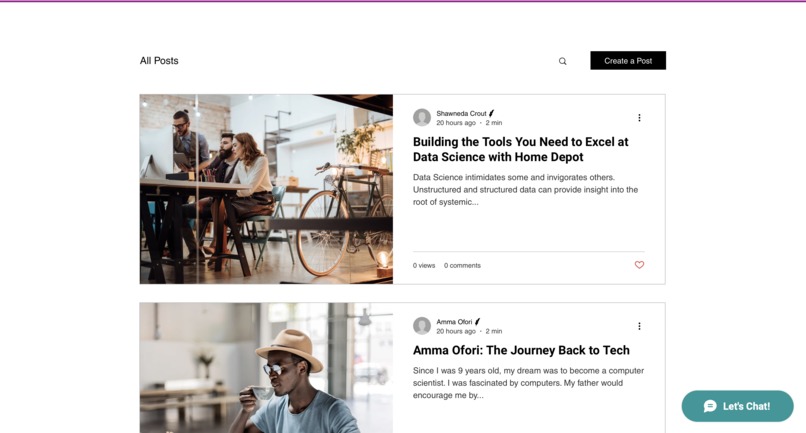Open the man in hat drinking coffee image
806x433 pixels.
pos(266,368)
